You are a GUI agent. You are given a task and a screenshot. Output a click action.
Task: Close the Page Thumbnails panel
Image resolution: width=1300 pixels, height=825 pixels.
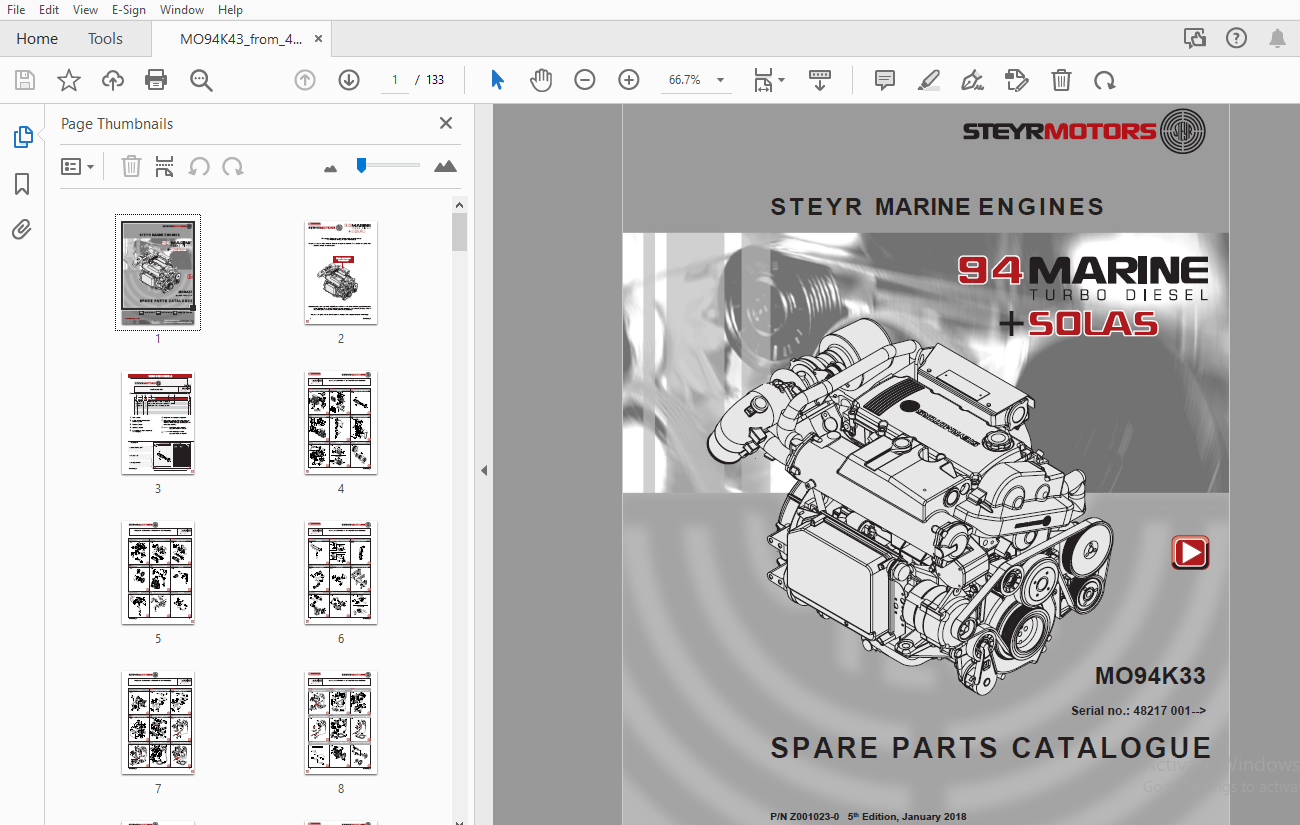446,123
